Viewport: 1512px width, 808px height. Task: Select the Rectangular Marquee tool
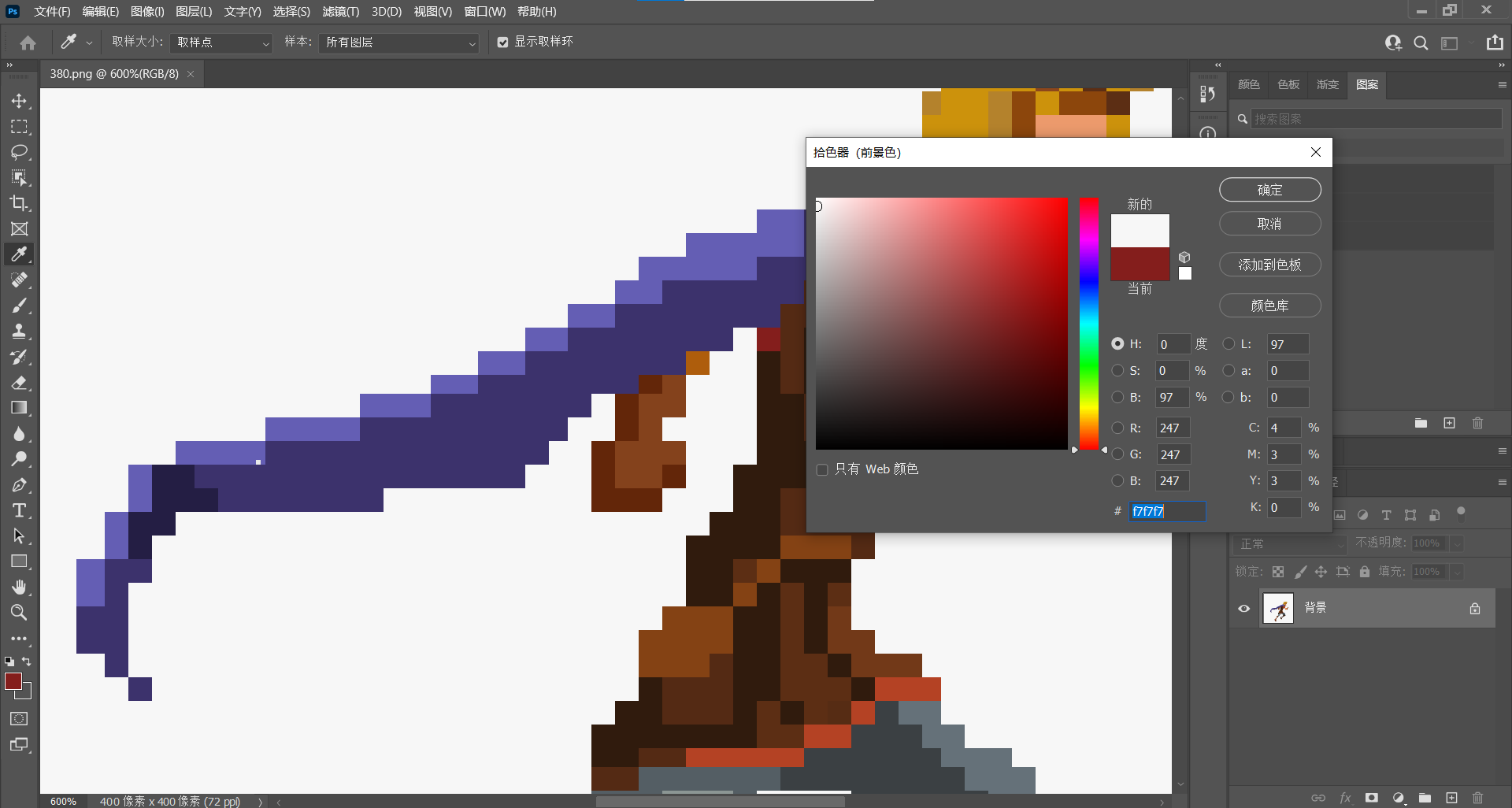(x=19, y=127)
